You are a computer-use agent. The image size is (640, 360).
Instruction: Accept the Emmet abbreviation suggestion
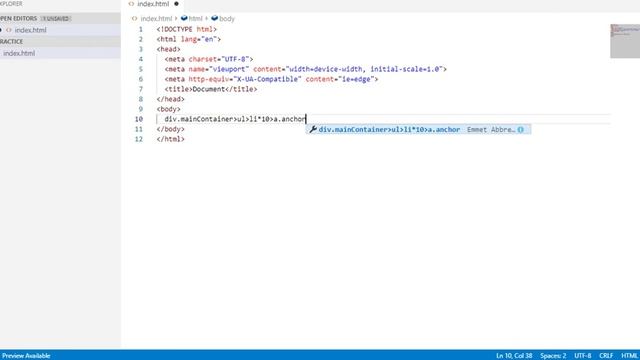tap(418, 130)
